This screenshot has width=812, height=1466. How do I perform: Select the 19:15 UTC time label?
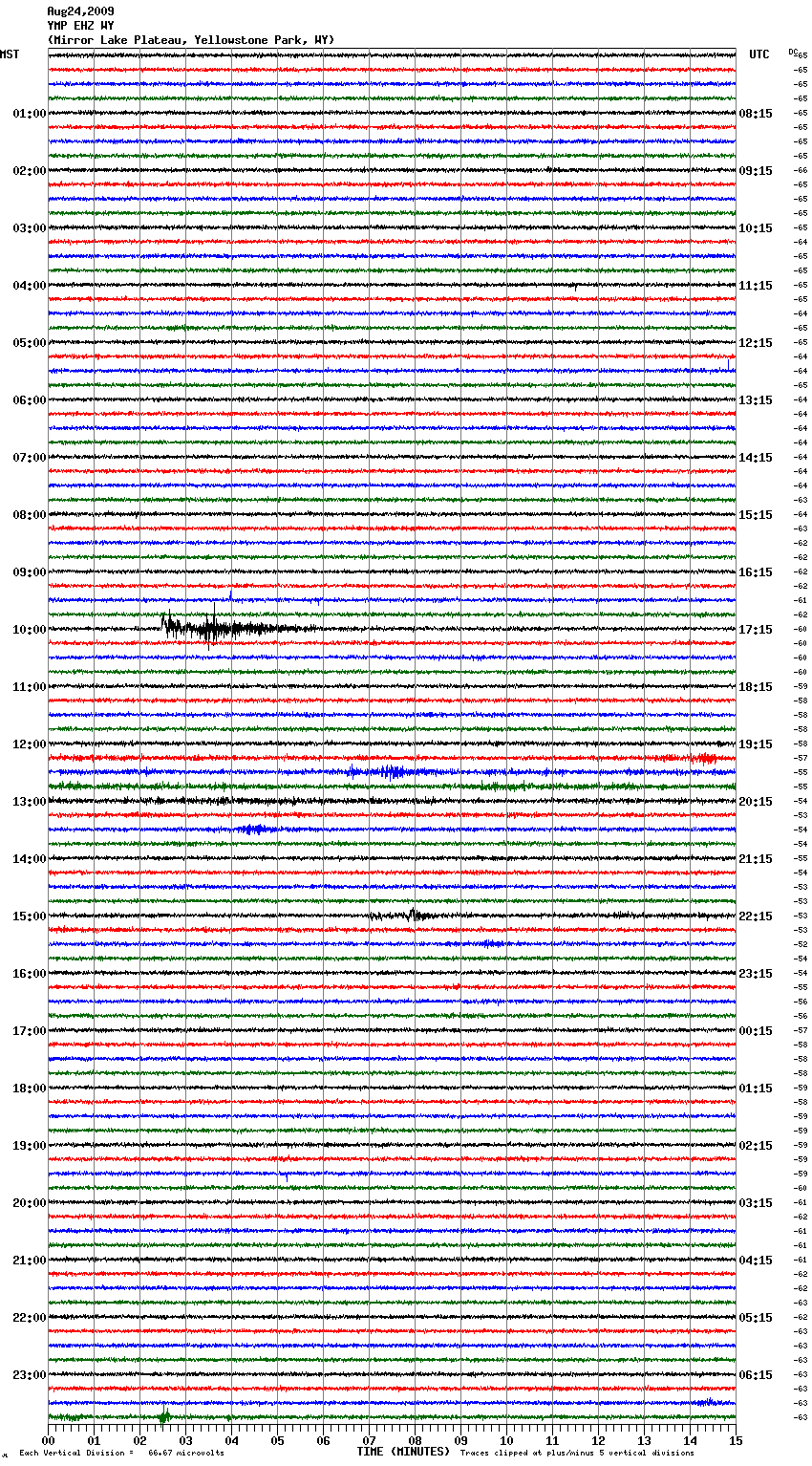pos(756,744)
